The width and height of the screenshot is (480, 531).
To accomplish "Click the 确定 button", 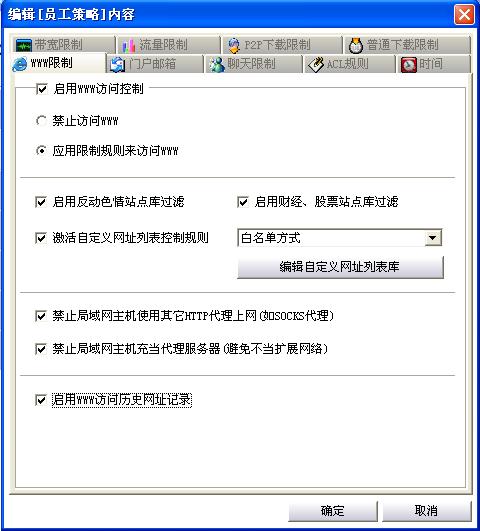I will pos(333,511).
